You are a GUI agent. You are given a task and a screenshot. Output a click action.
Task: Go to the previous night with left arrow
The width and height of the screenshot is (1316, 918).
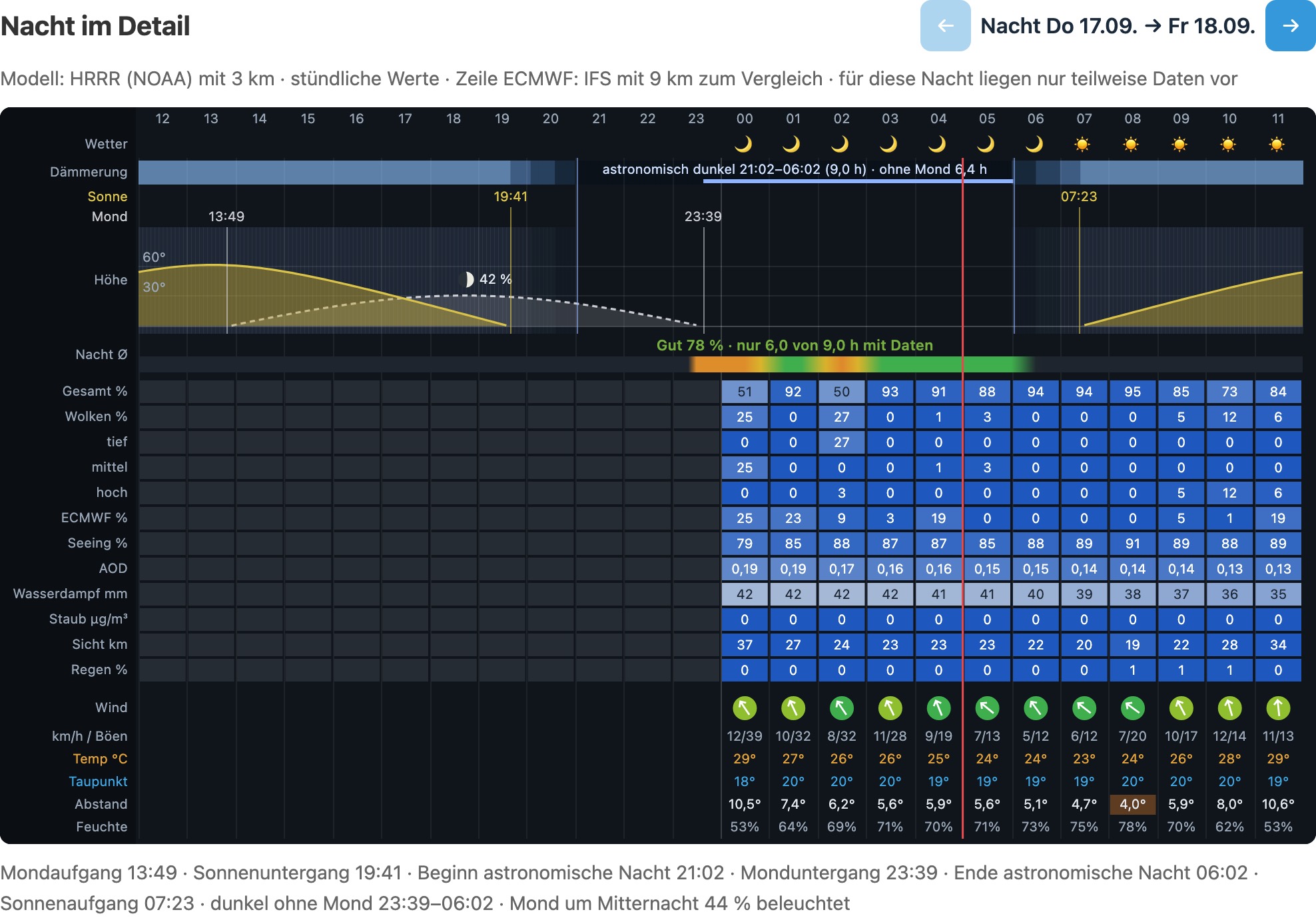coord(945,26)
